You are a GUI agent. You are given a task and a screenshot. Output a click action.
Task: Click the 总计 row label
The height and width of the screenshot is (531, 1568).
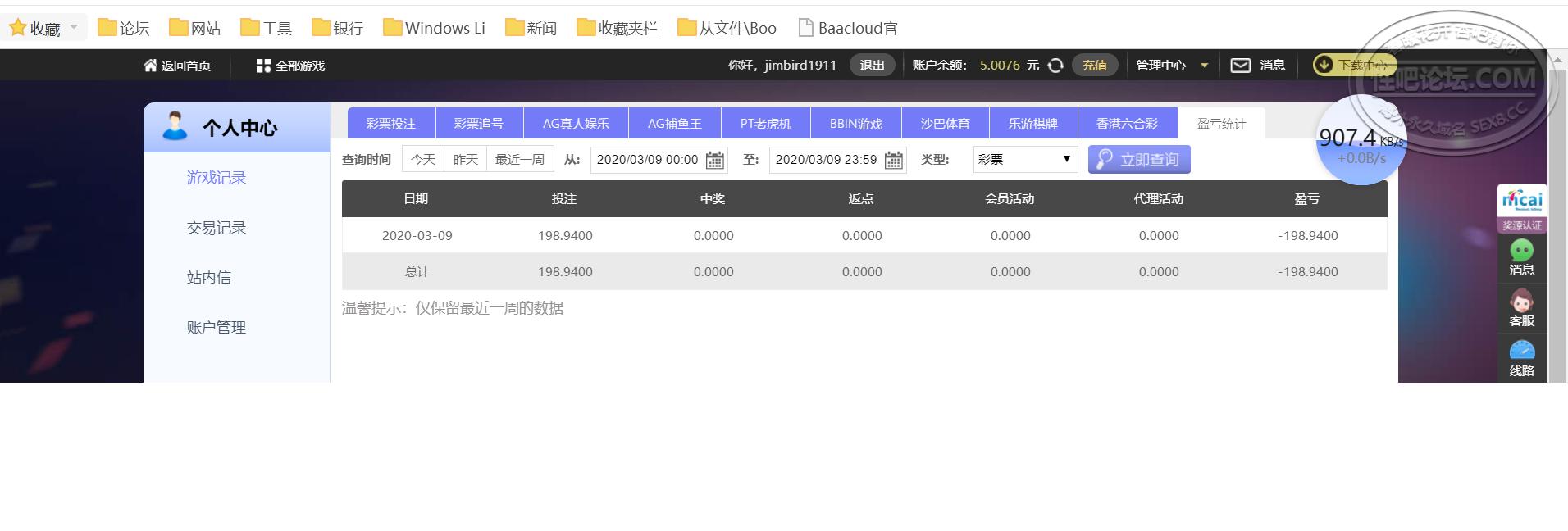tap(417, 272)
